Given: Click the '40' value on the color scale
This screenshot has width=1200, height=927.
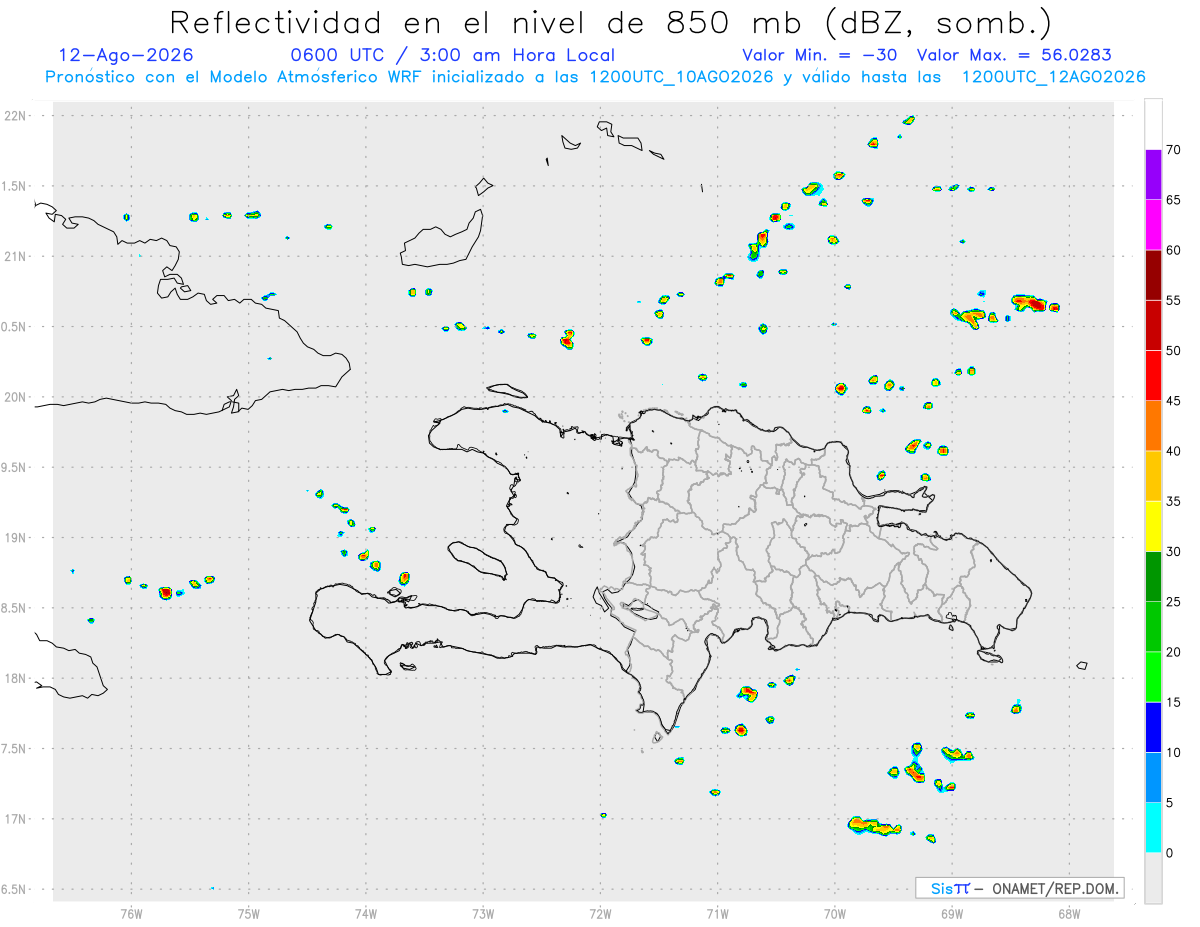Looking at the screenshot, I should pos(1173,451).
